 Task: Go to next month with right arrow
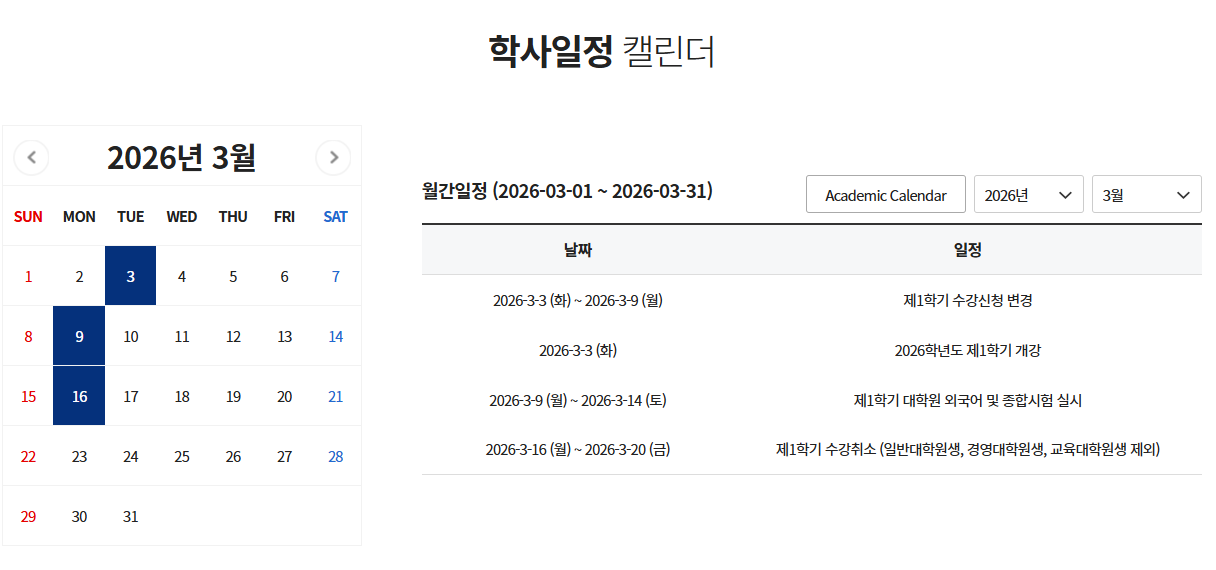click(x=333, y=157)
